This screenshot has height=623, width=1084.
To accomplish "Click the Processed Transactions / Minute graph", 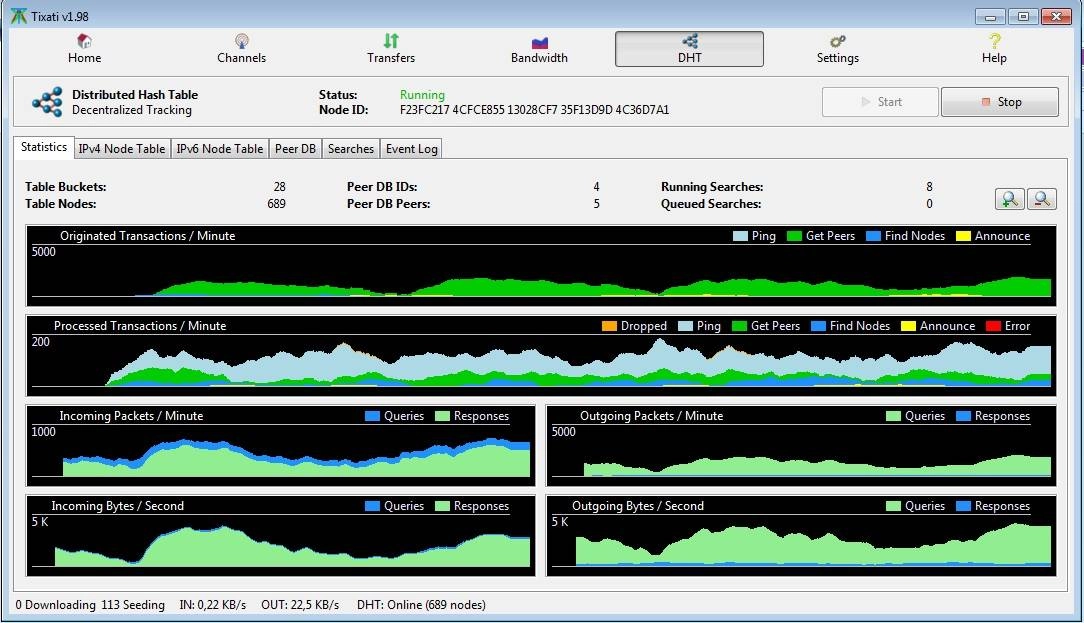I will [x=541, y=355].
